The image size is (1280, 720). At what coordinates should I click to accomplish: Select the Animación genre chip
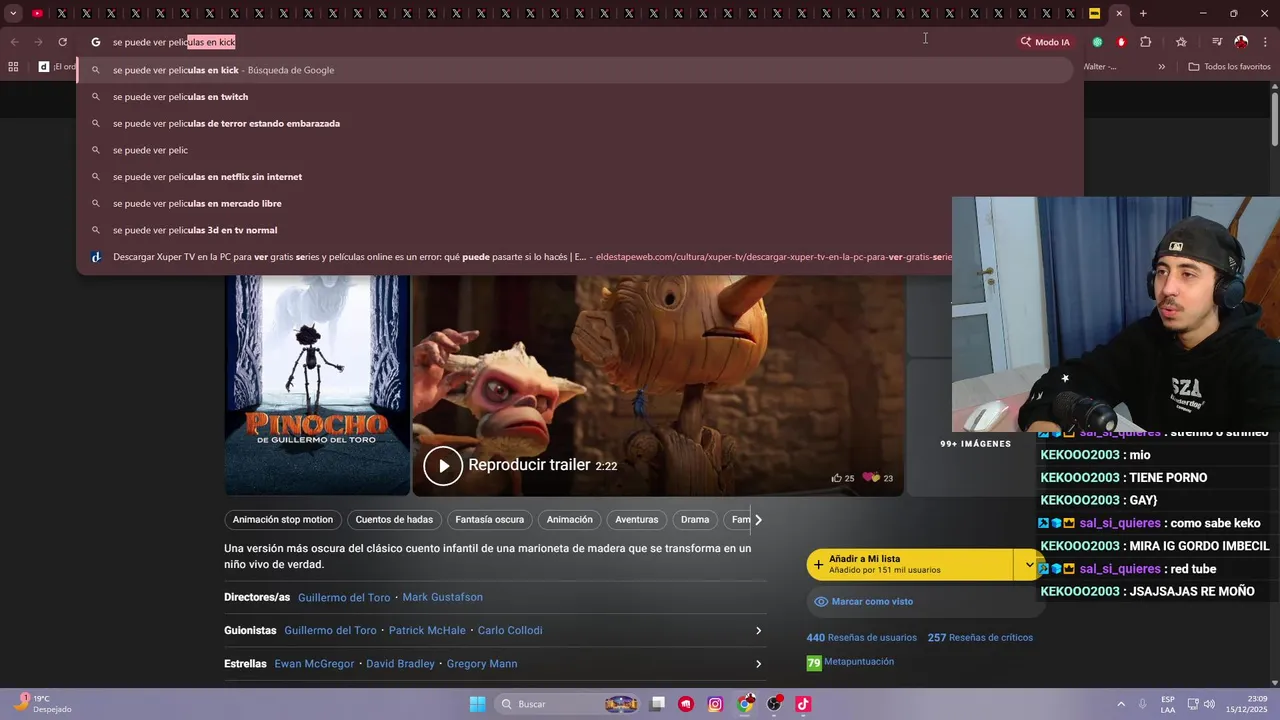(570, 520)
